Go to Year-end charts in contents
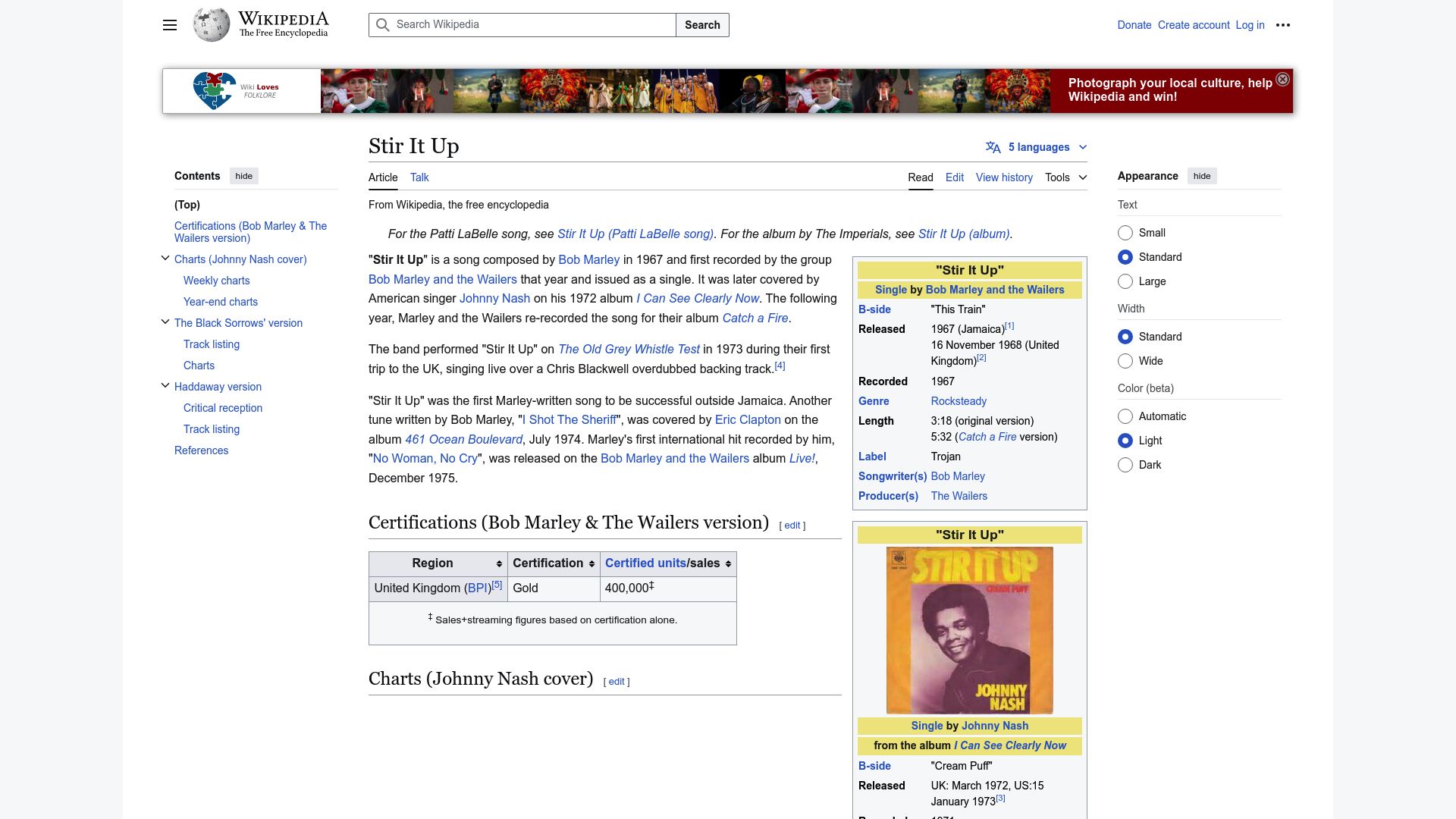1456x819 pixels. pyautogui.click(x=221, y=302)
